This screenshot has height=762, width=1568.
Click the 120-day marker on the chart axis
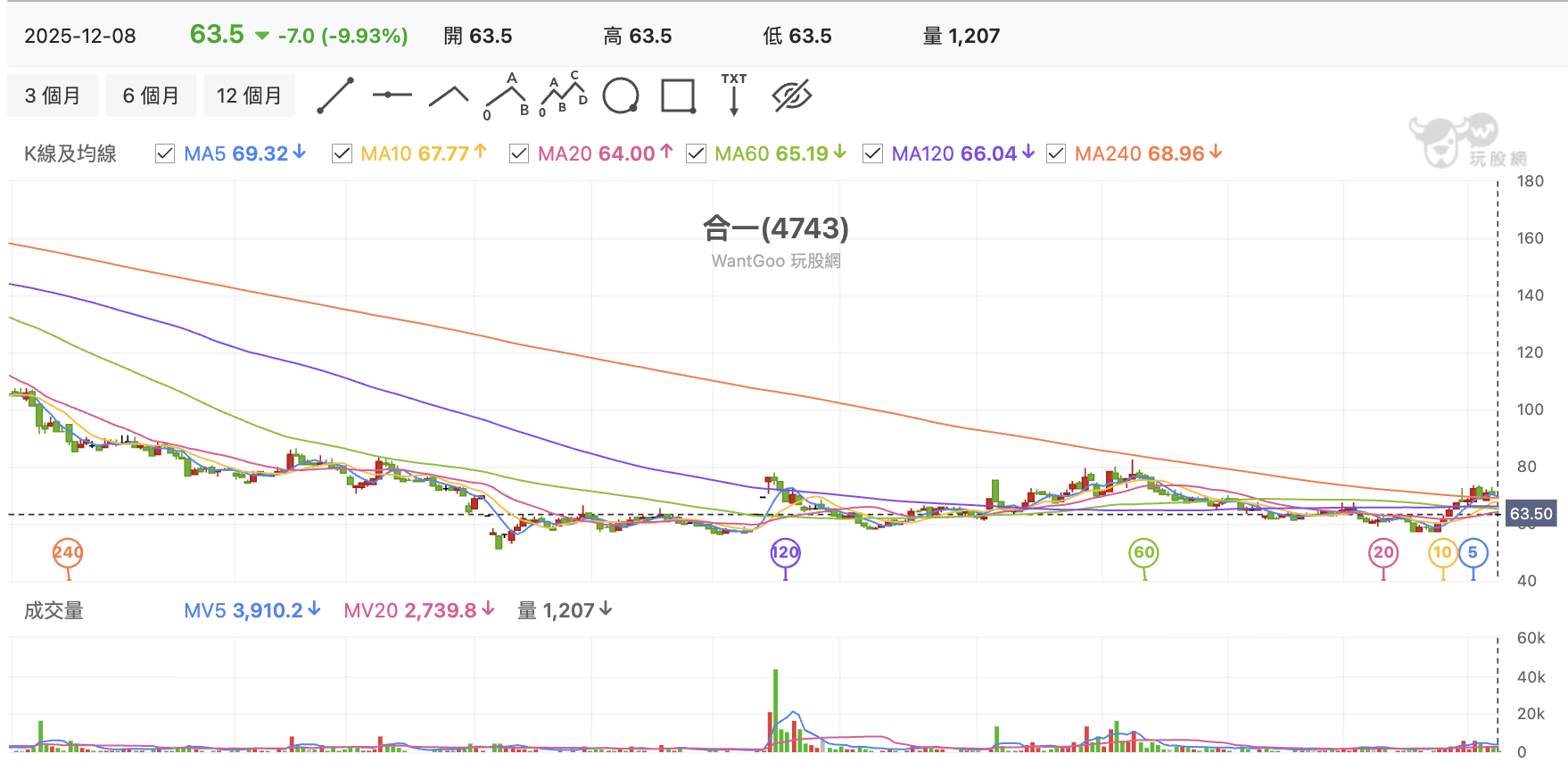786,552
